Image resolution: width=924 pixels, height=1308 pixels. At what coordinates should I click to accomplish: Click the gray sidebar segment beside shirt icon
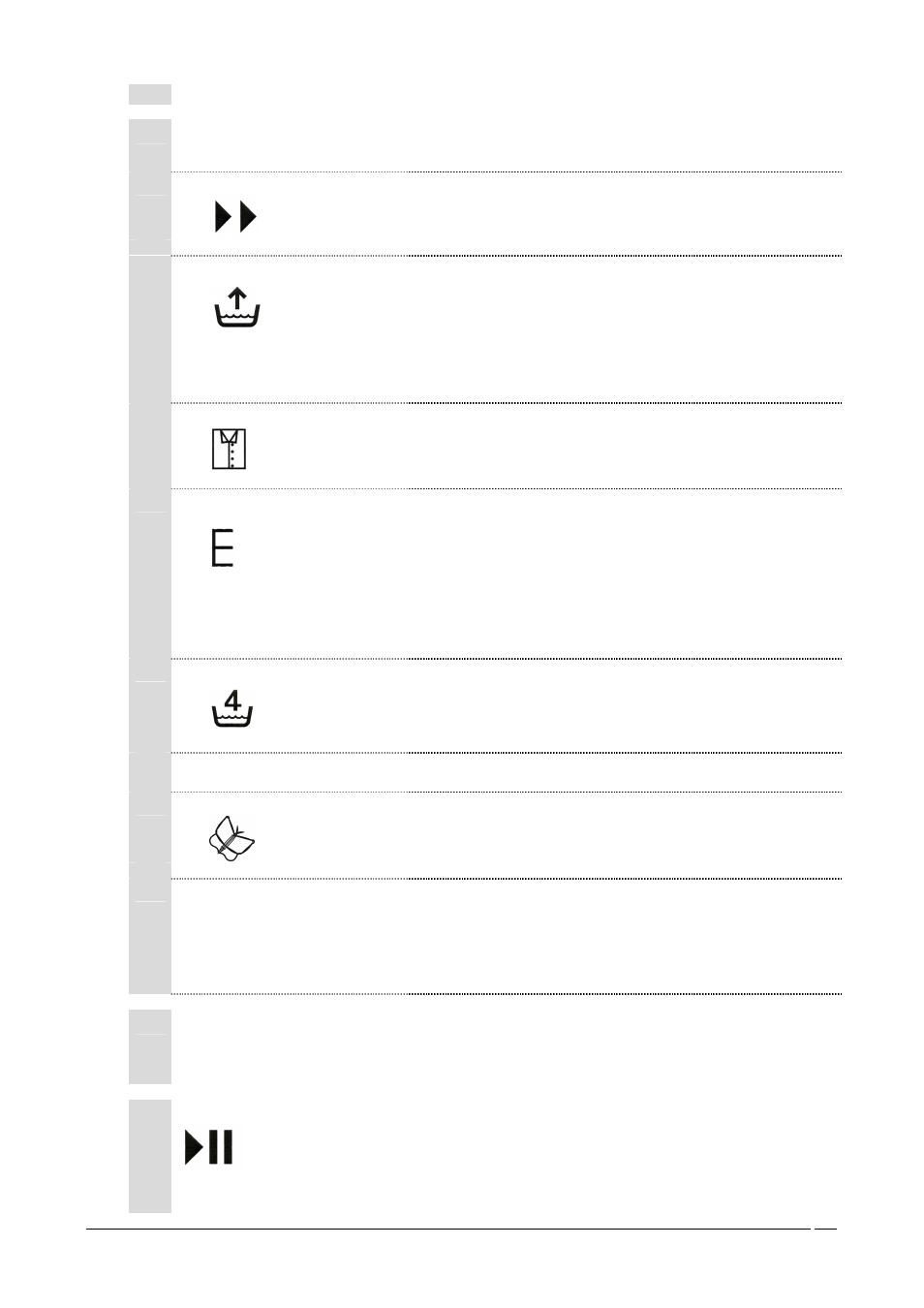point(150,446)
